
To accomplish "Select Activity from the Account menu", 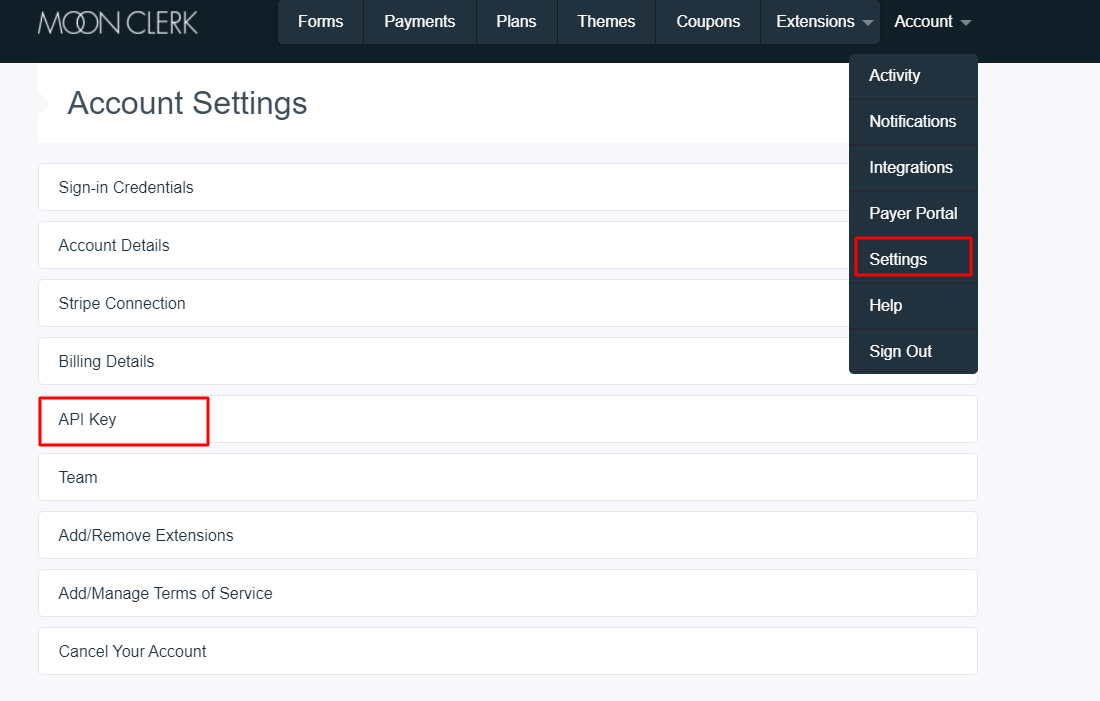I will [913, 76].
